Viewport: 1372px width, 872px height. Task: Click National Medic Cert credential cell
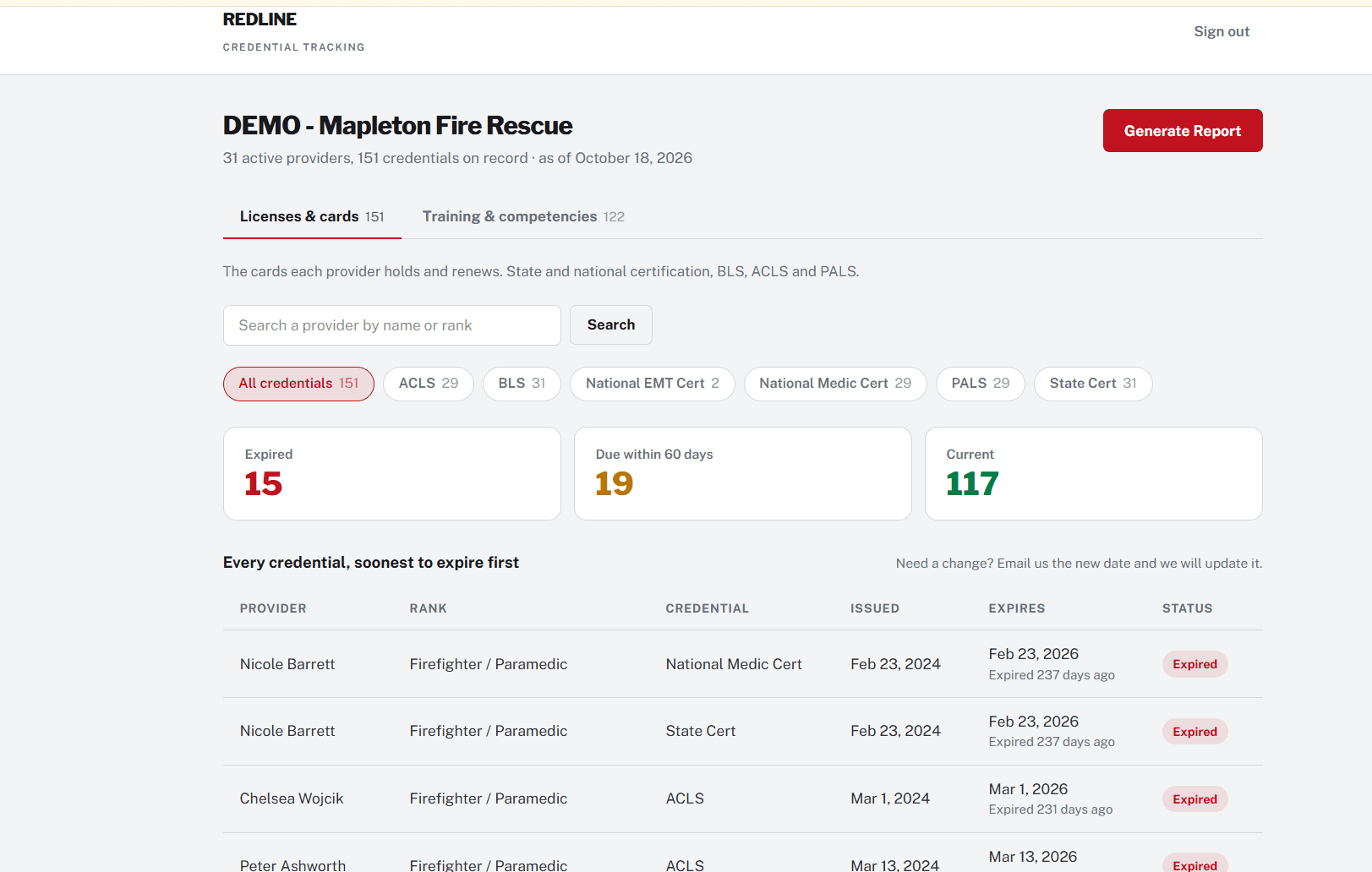[734, 664]
